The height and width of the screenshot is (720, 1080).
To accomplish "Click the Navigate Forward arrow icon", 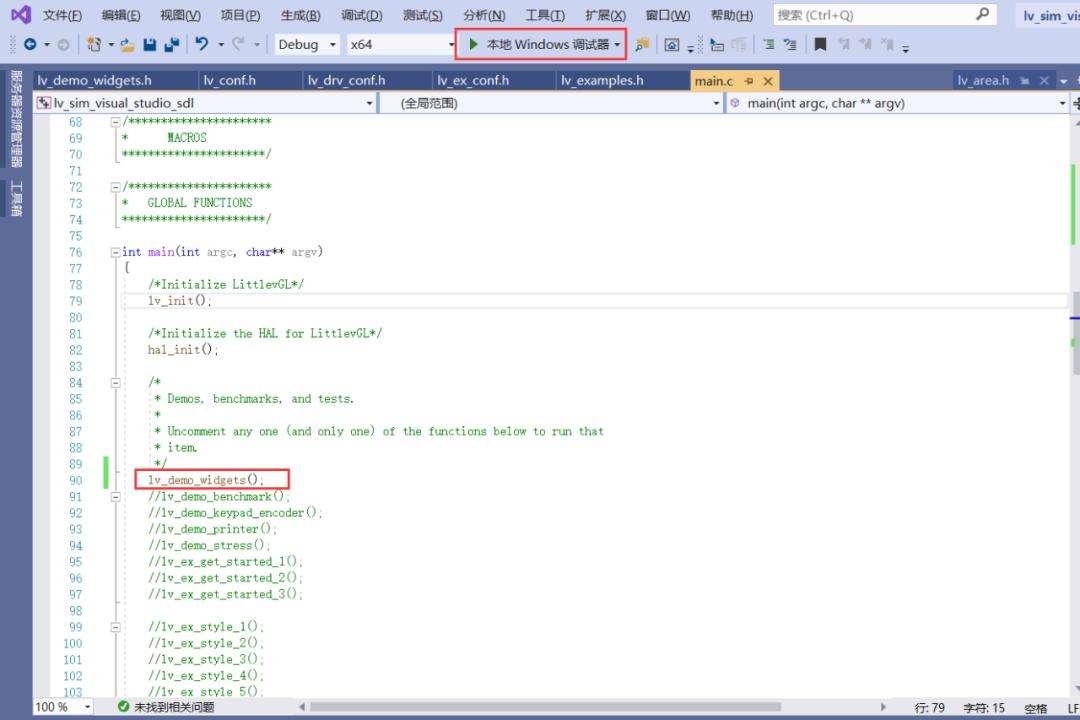I will 63,44.
